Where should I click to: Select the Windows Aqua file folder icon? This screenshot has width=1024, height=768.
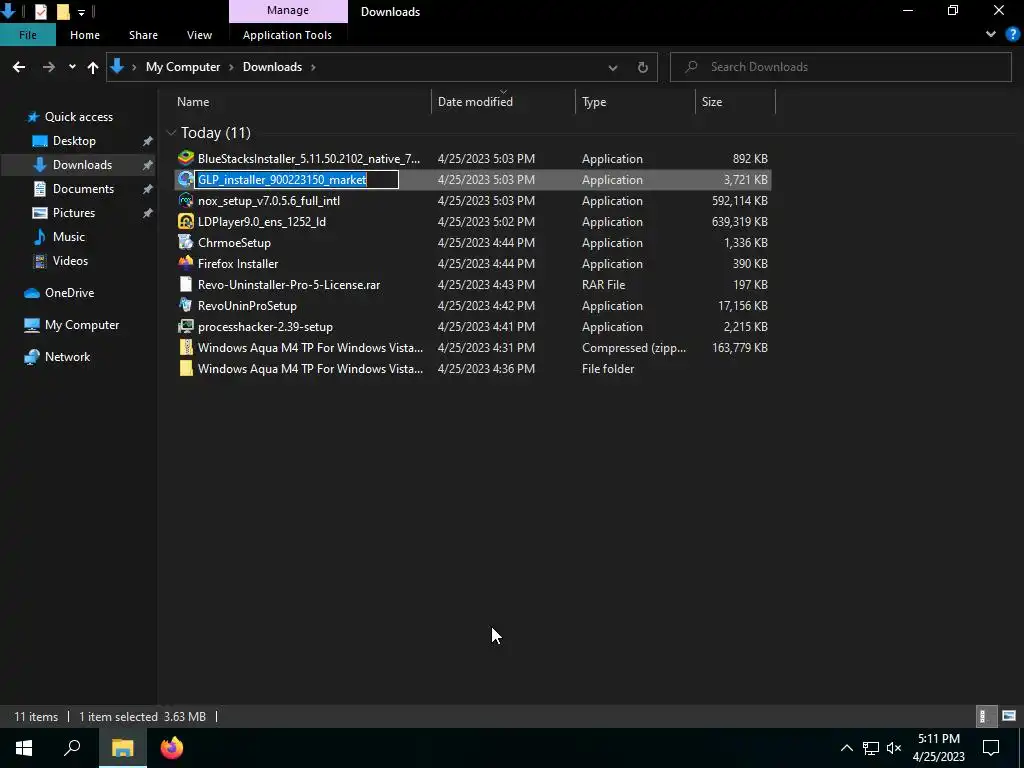click(186, 368)
